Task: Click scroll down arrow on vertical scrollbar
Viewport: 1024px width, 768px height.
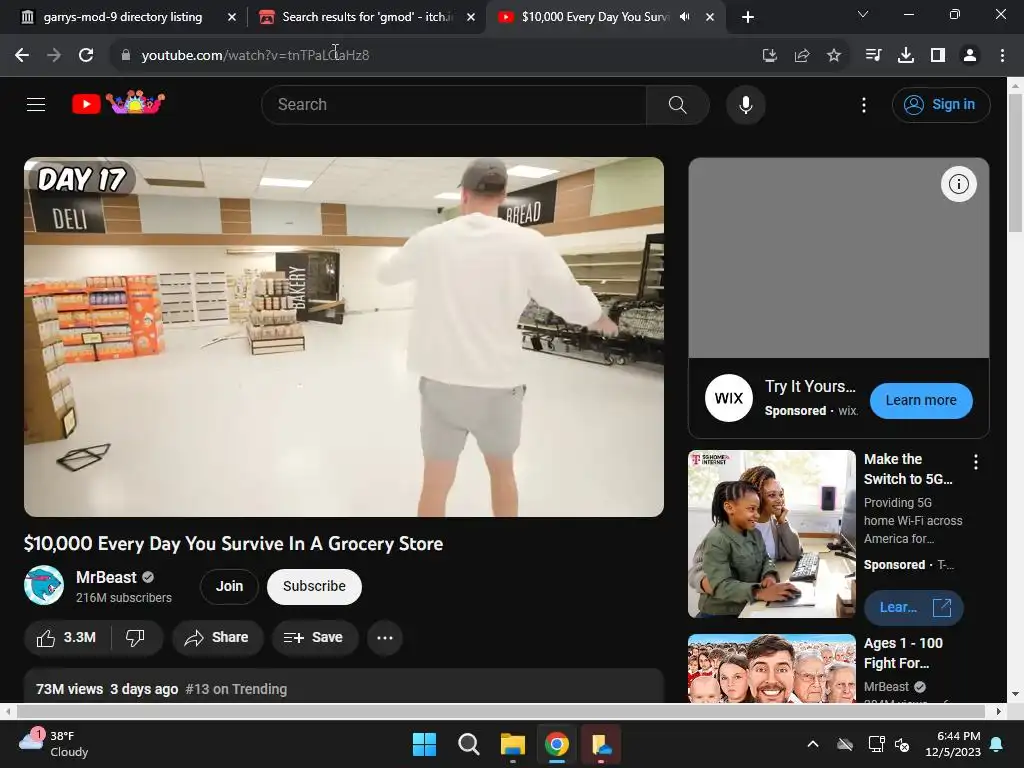Action: tap(1015, 694)
